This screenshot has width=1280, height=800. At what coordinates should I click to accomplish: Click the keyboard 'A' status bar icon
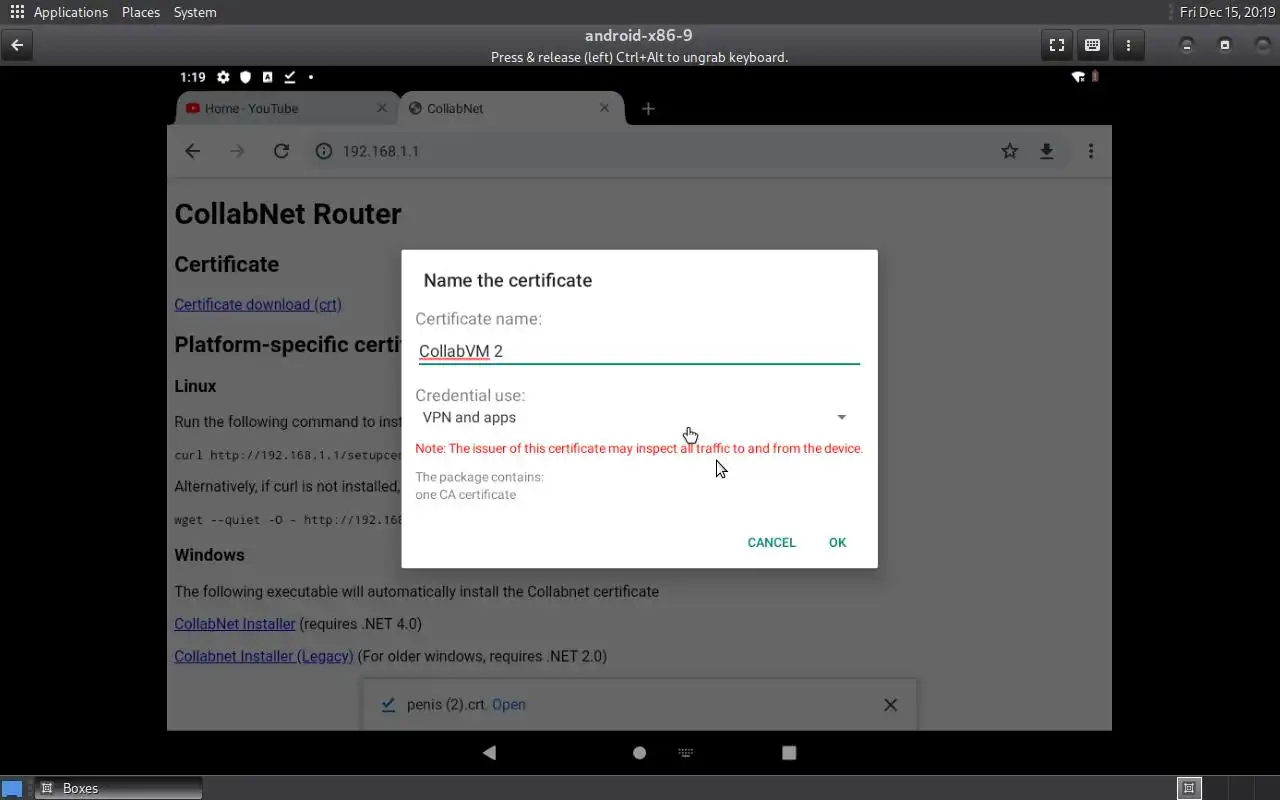[x=267, y=77]
